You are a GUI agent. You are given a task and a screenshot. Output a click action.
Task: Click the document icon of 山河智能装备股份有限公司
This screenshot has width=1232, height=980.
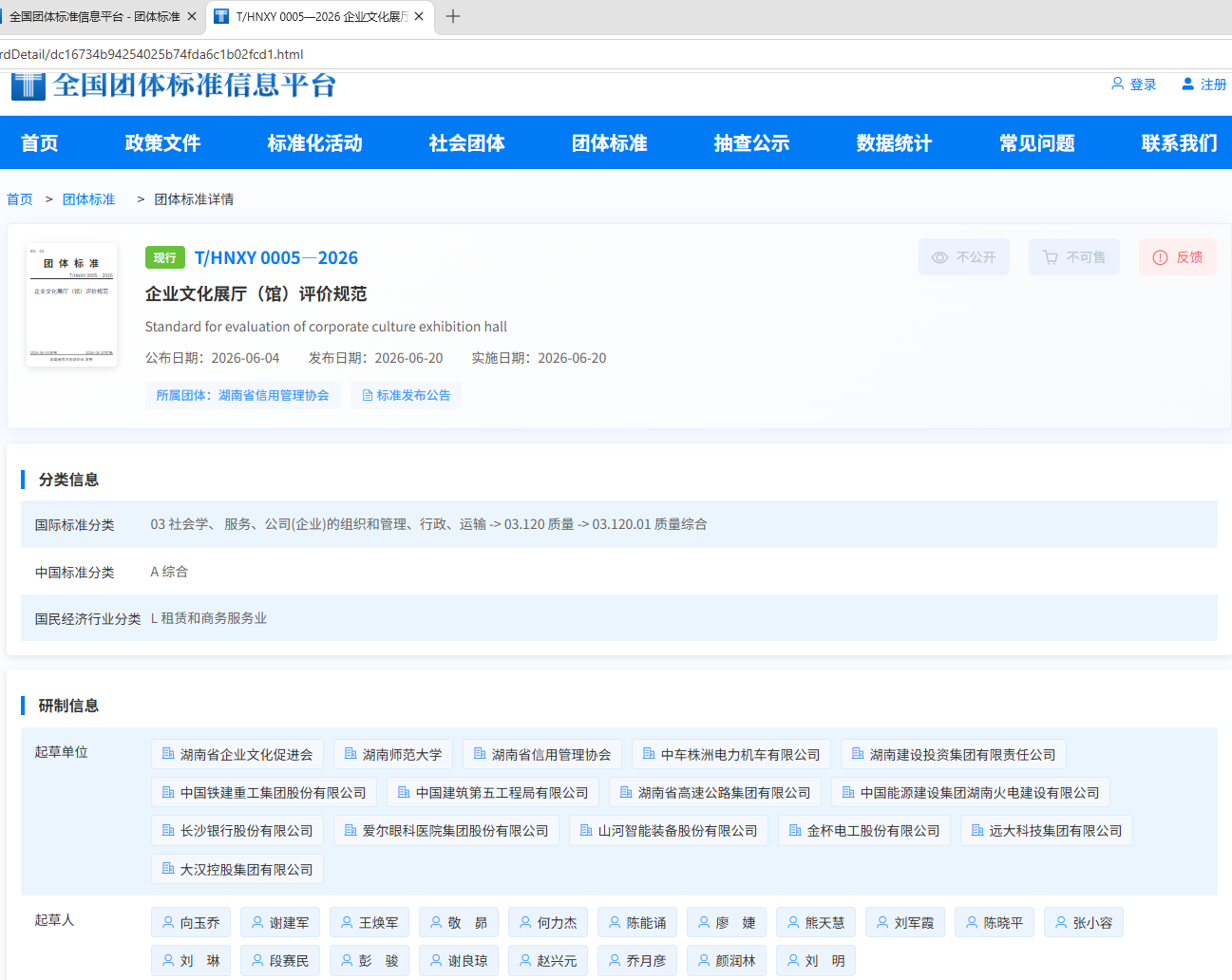point(586,830)
